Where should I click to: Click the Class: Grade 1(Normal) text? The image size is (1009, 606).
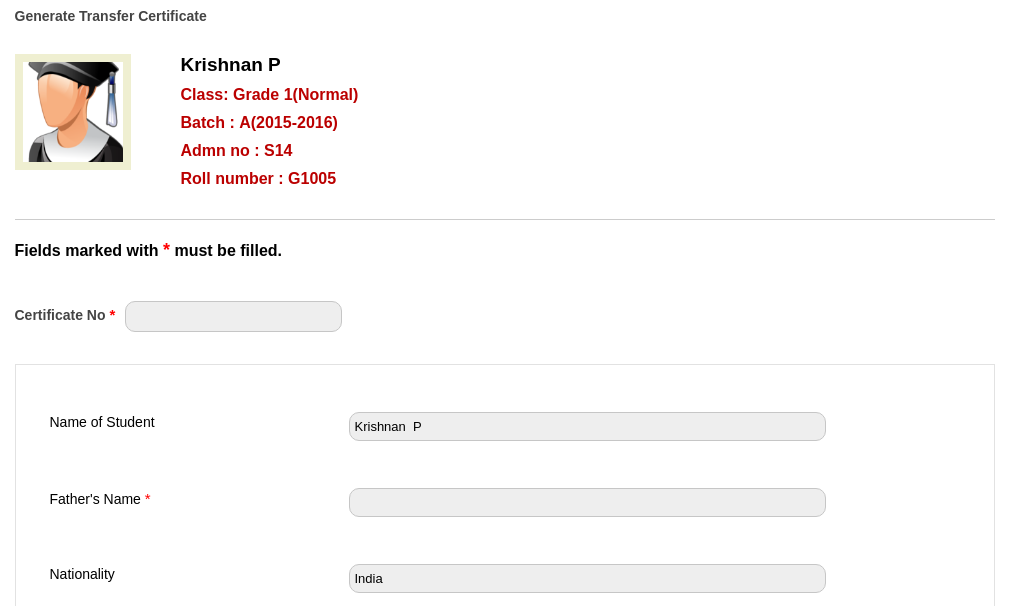(x=269, y=95)
